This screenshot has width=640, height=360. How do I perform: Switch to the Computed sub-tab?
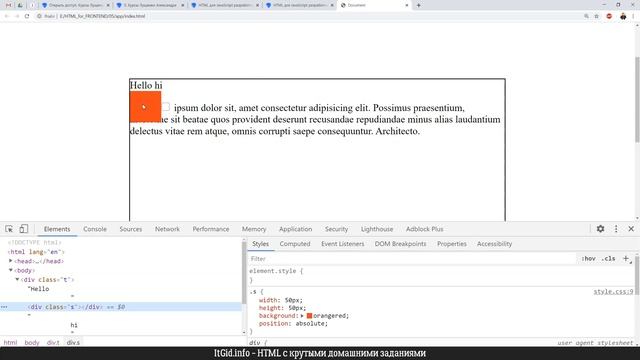pos(295,244)
